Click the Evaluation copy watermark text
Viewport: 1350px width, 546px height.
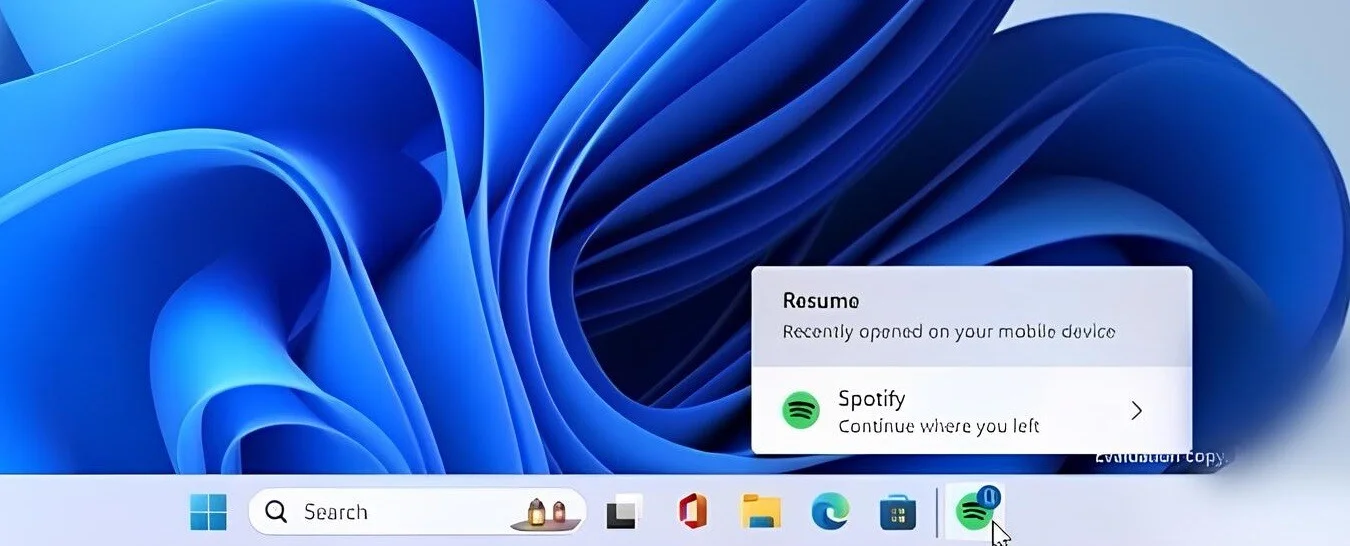click(x=1160, y=457)
